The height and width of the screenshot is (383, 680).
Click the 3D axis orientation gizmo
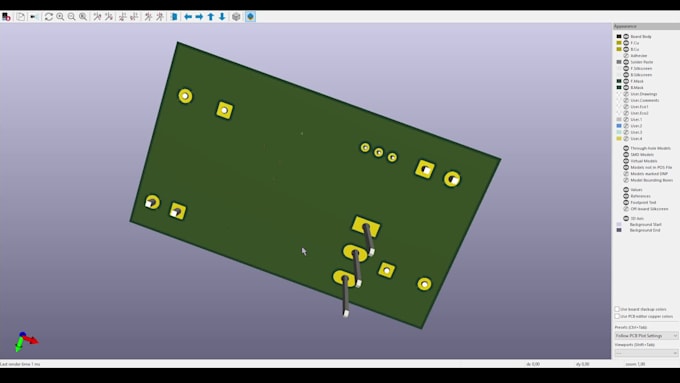26,341
